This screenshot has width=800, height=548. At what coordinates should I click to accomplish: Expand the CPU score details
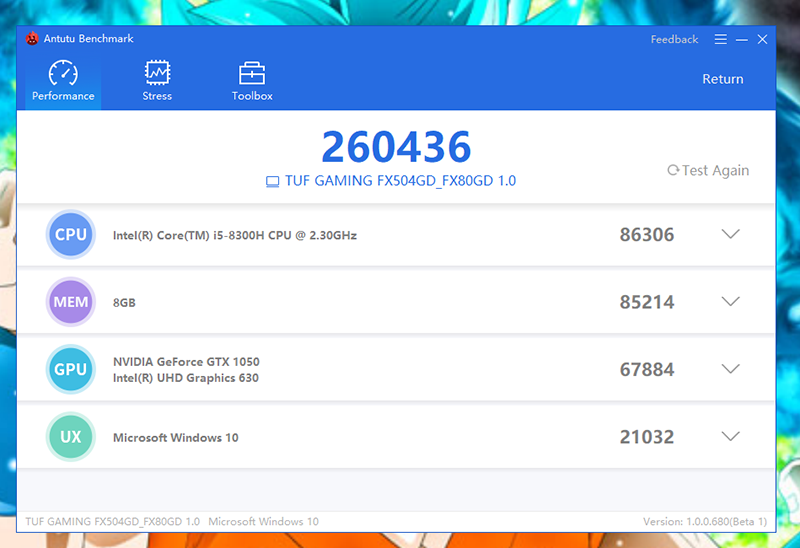point(731,234)
